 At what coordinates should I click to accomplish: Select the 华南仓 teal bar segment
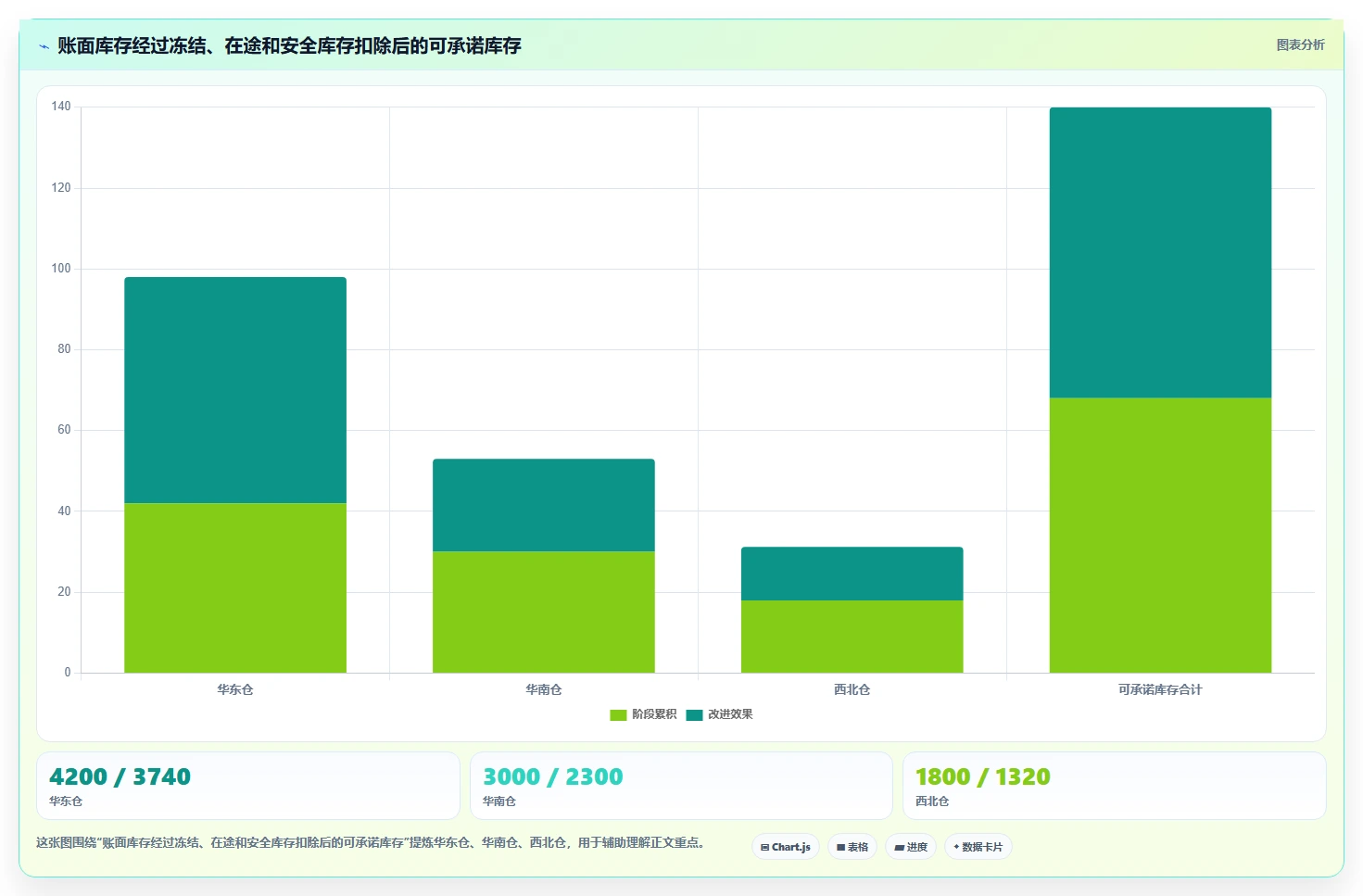point(544,505)
